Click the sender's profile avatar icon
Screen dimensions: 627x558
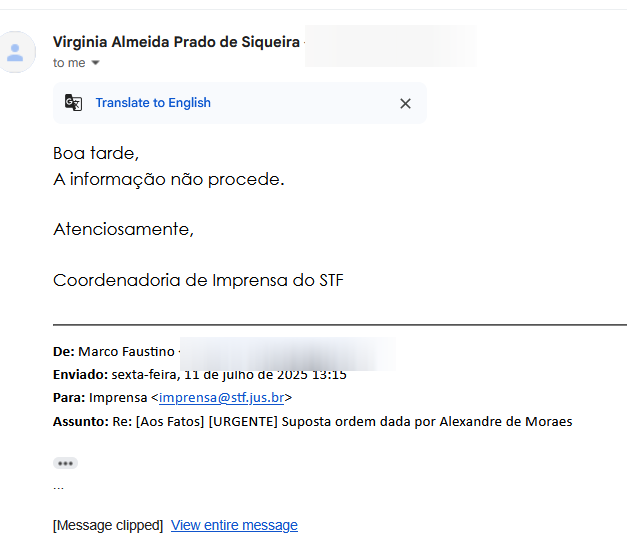click(x=16, y=52)
